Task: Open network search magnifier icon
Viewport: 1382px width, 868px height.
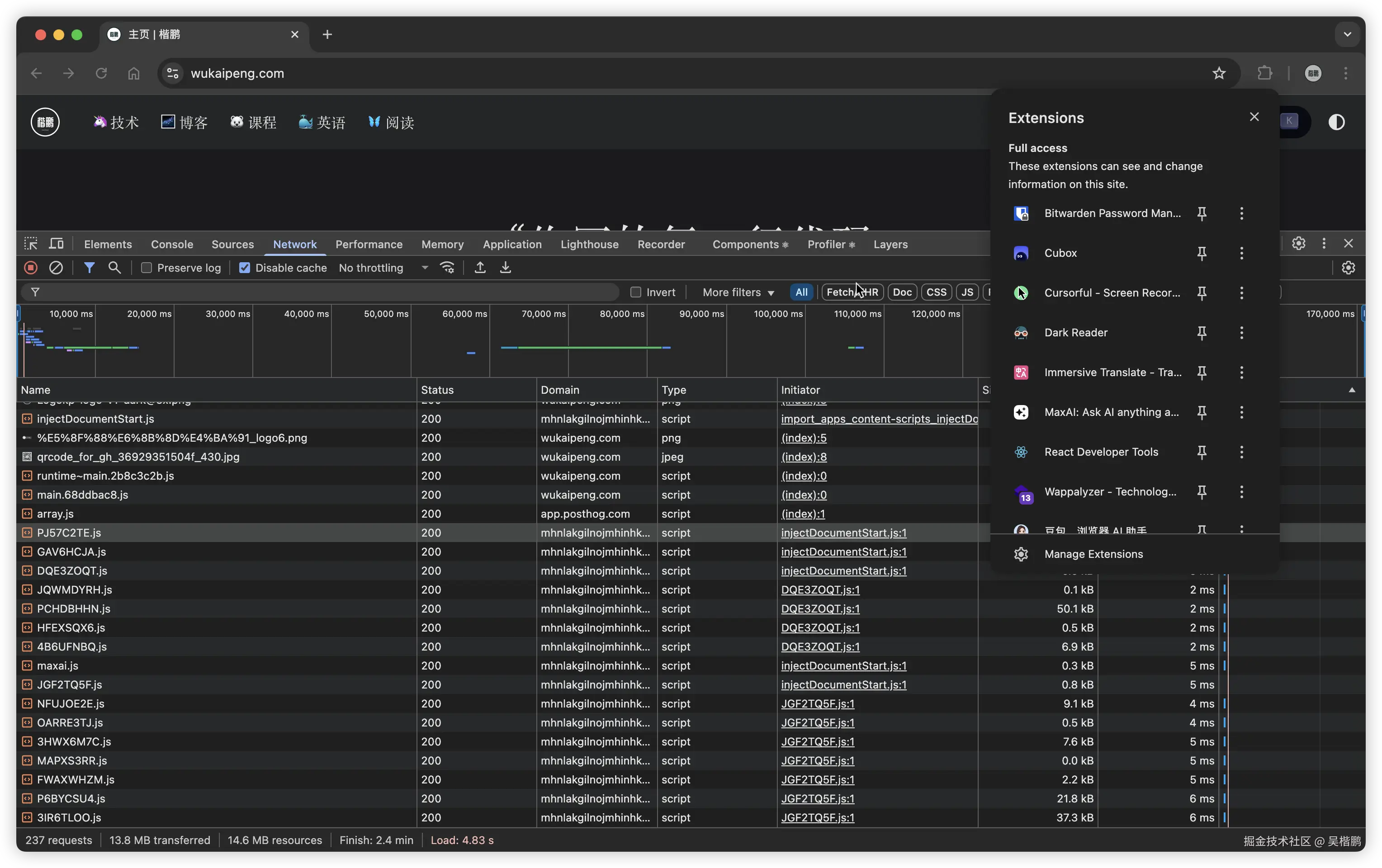Action: pyautogui.click(x=115, y=267)
